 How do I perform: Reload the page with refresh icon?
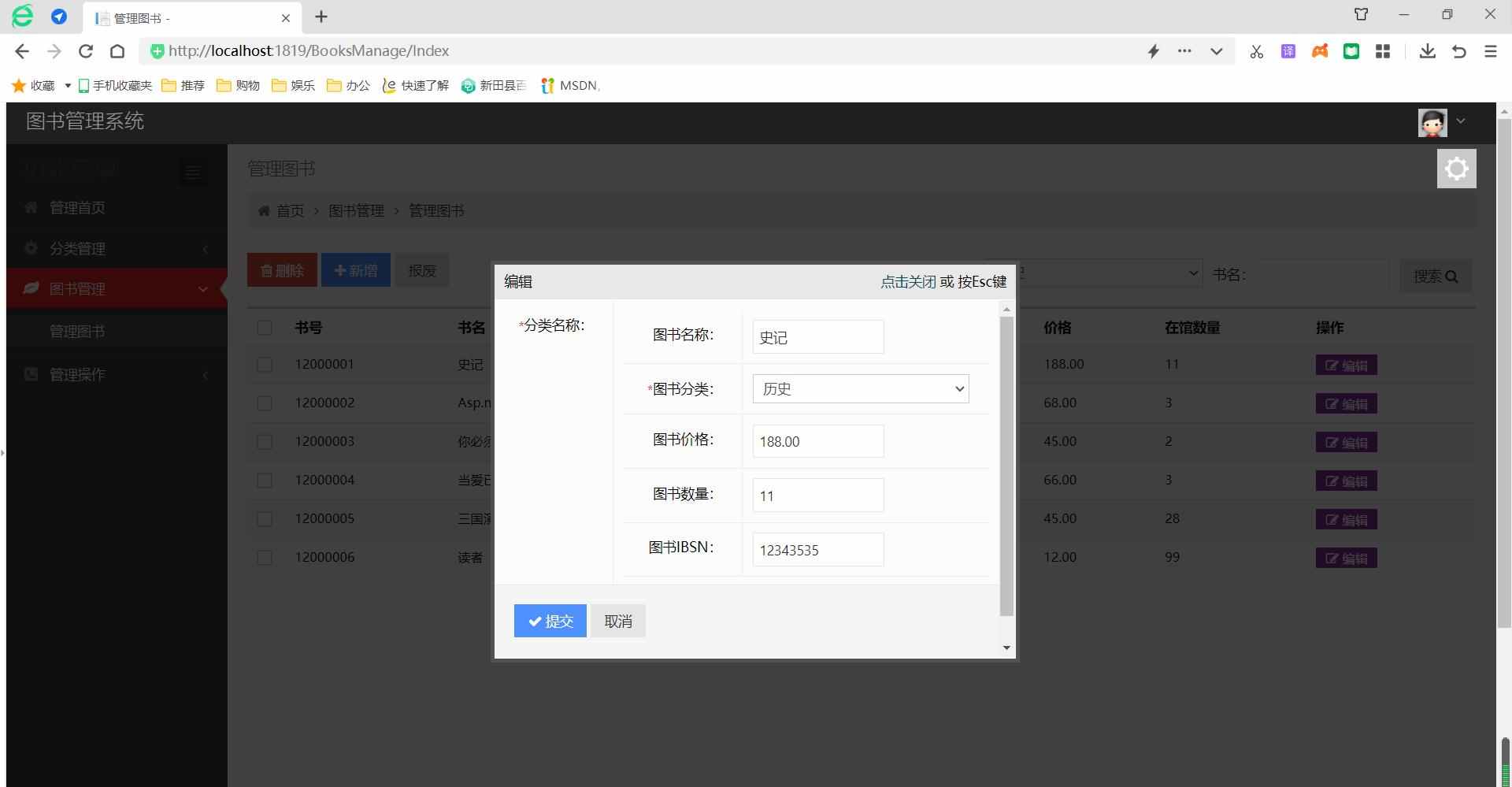(x=86, y=51)
